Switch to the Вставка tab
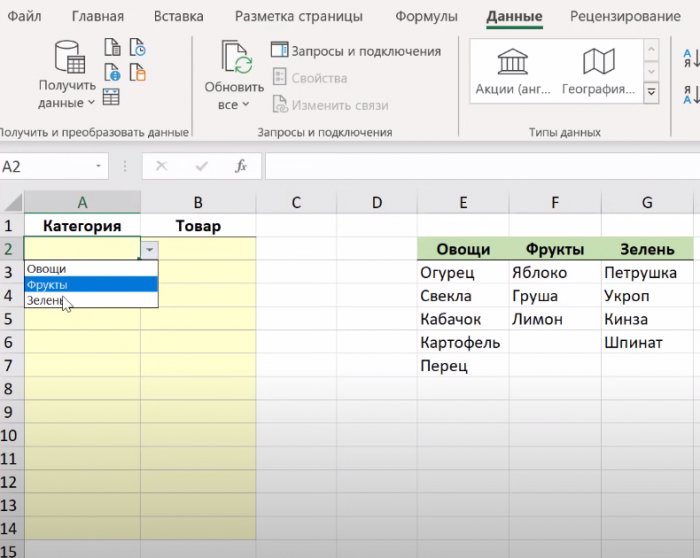 click(179, 17)
